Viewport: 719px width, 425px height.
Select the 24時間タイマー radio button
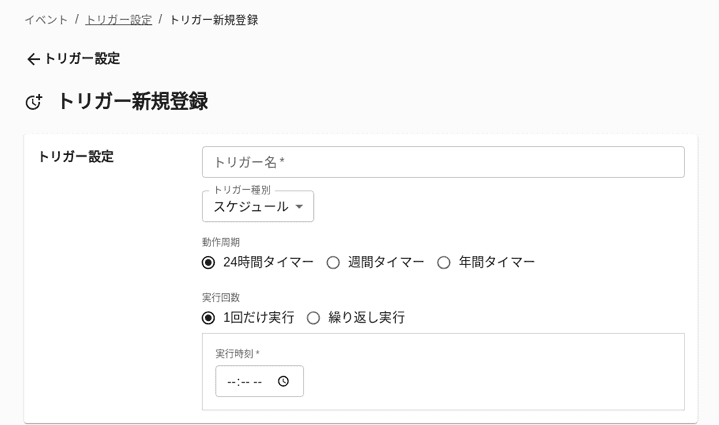(208, 262)
